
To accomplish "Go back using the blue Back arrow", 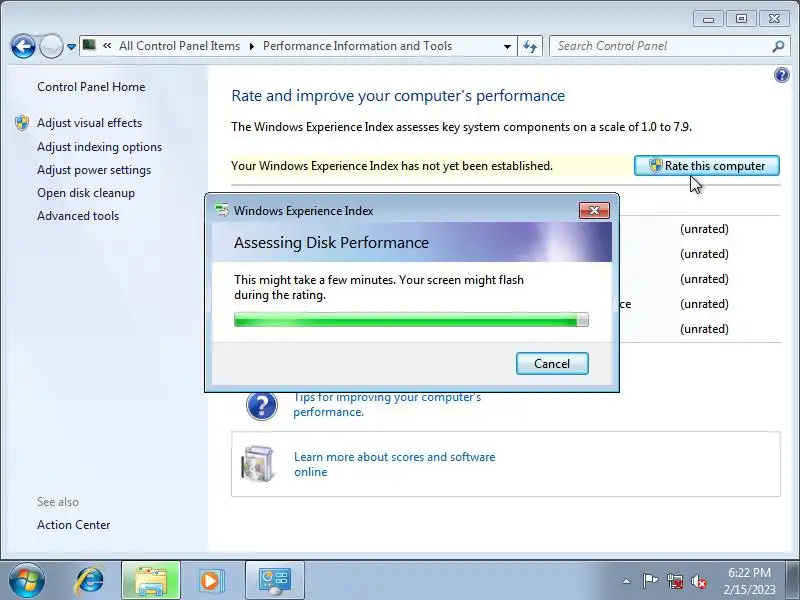I will [x=23, y=46].
